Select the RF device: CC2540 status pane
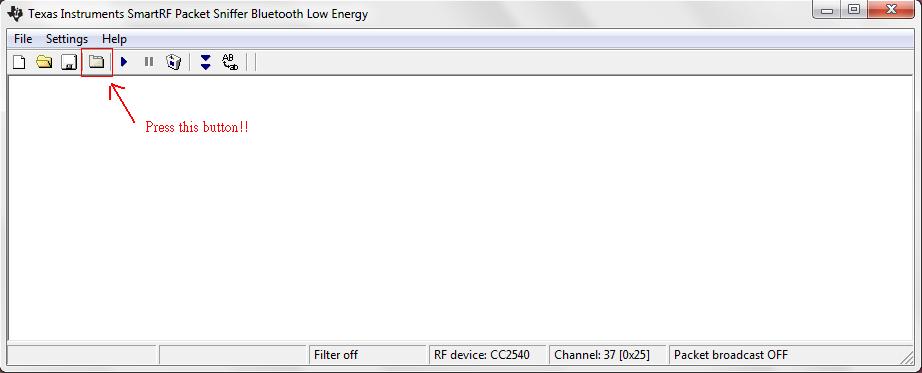 point(488,355)
